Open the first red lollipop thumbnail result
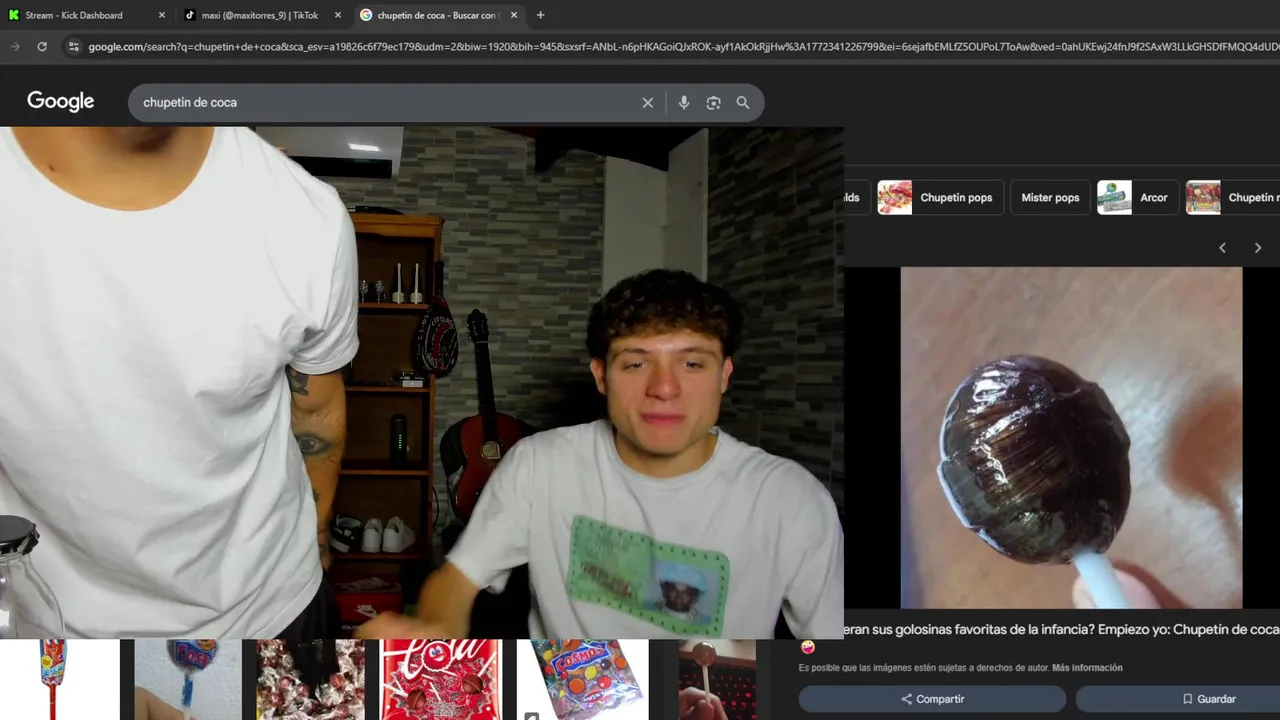Viewport: 1280px width, 720px height. point(59,679)
